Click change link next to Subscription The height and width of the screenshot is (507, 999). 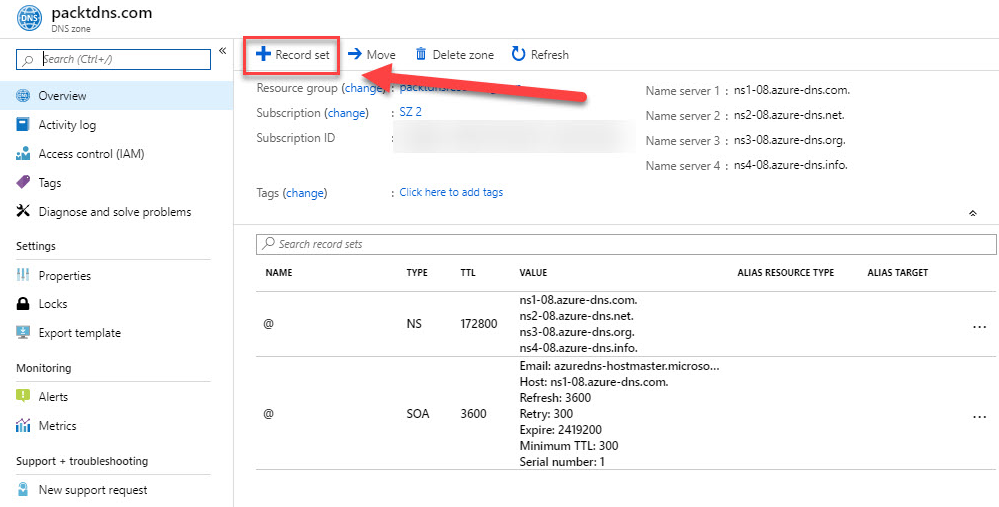tap(347, 113)
